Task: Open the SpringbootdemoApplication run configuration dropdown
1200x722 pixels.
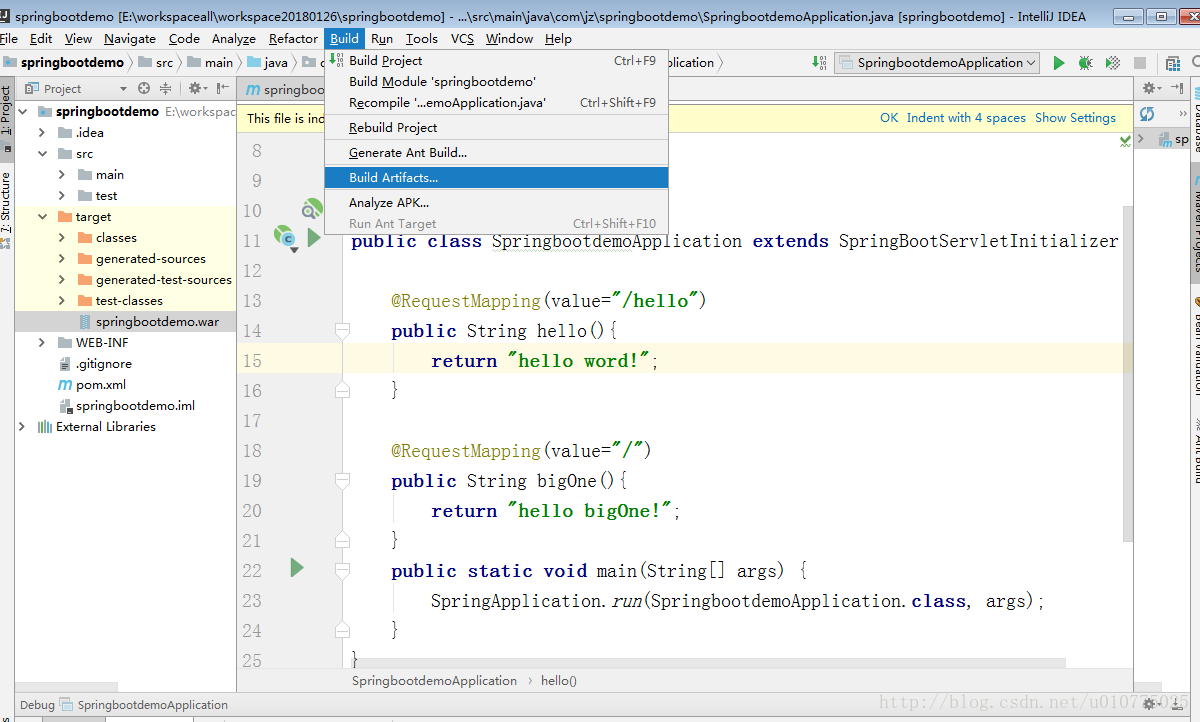Action: tap(937, 63)
